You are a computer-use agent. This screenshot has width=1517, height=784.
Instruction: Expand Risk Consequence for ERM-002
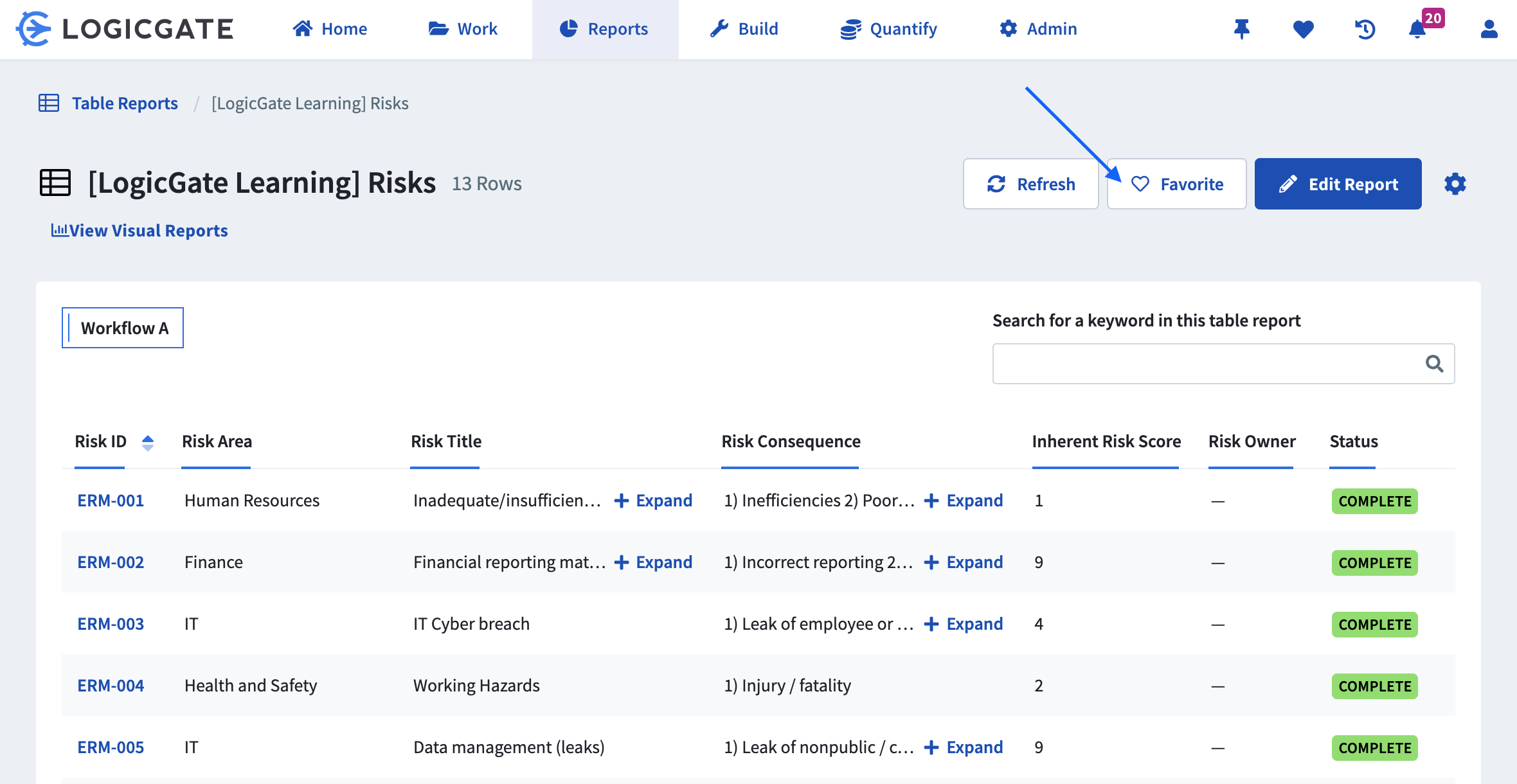pos(964,562)
